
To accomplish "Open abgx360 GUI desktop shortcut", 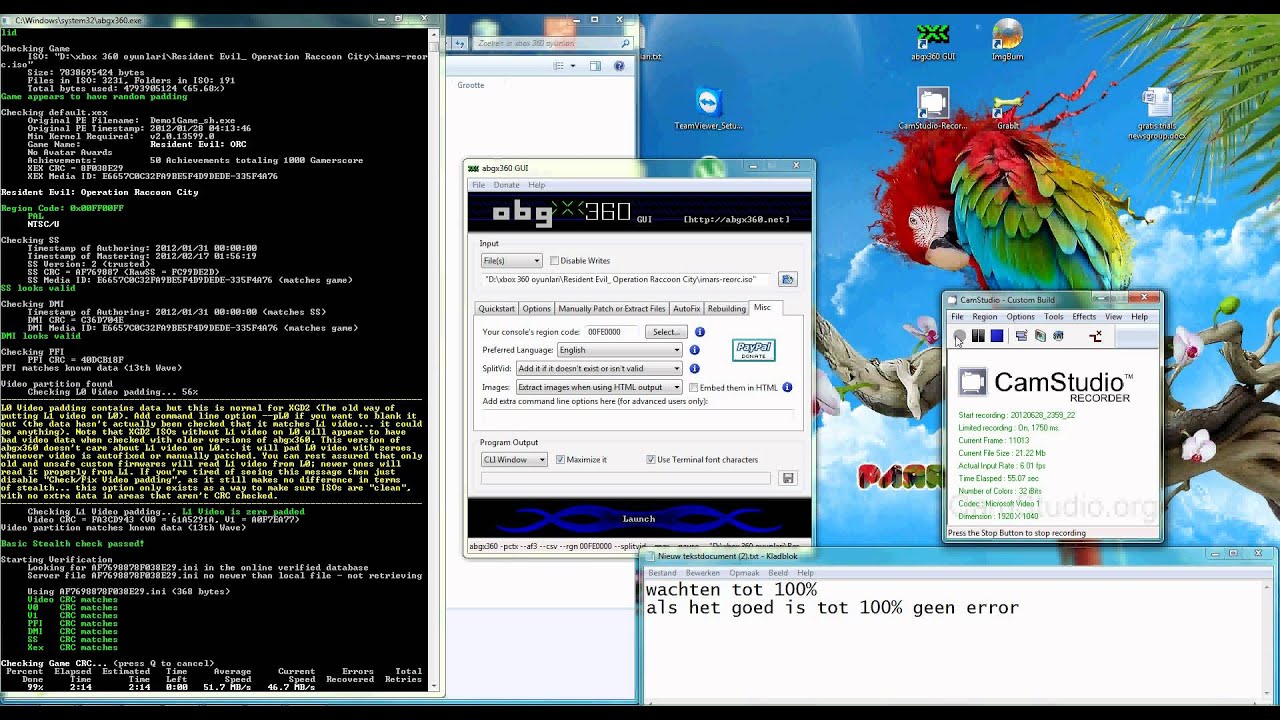I will point(933,41).
